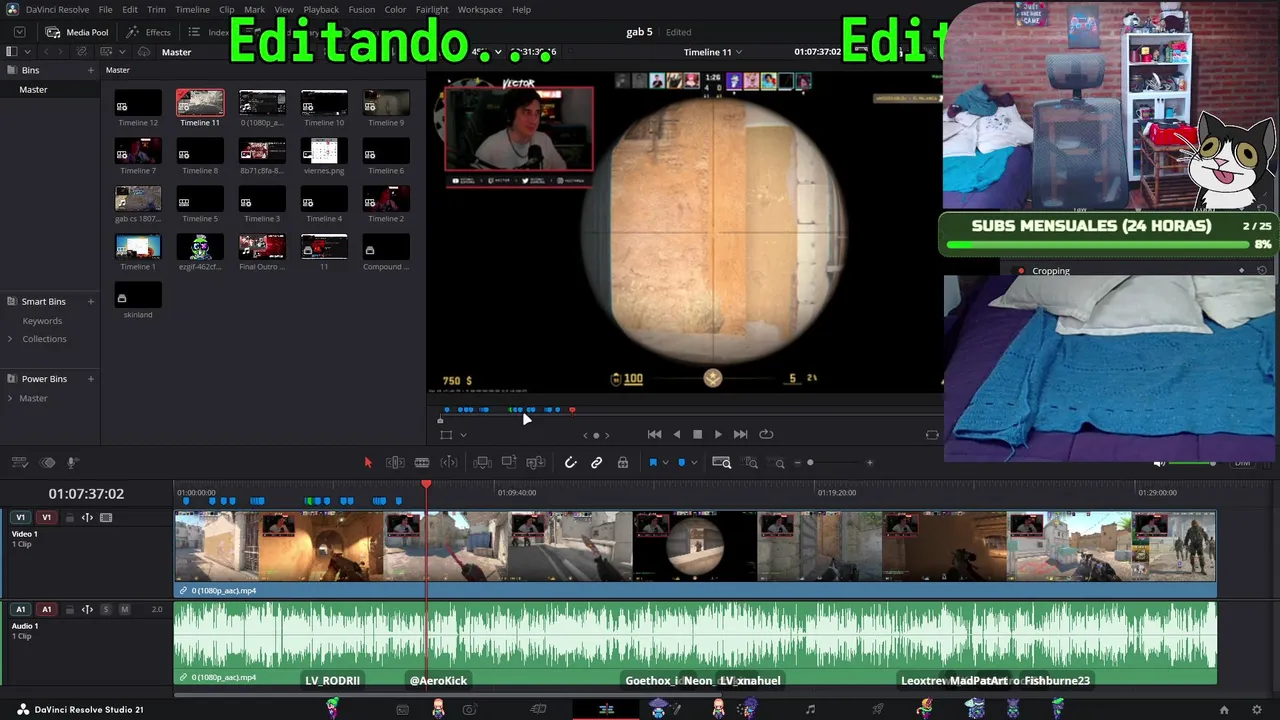Open Timeline View Options icon
Image resolution: width=1280 pixels, height=720 pixels.
pyautogui.click(x=19, y=462)
